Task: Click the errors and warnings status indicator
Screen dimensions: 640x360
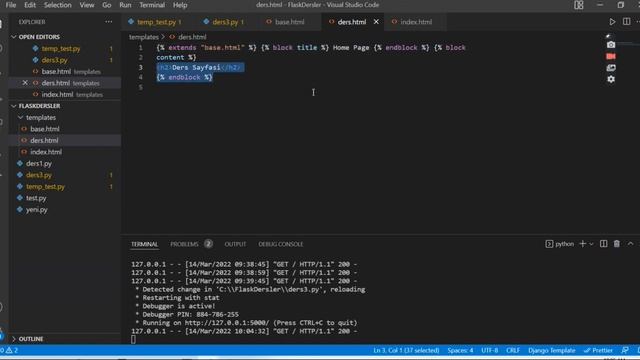Action: click(10, 350)
